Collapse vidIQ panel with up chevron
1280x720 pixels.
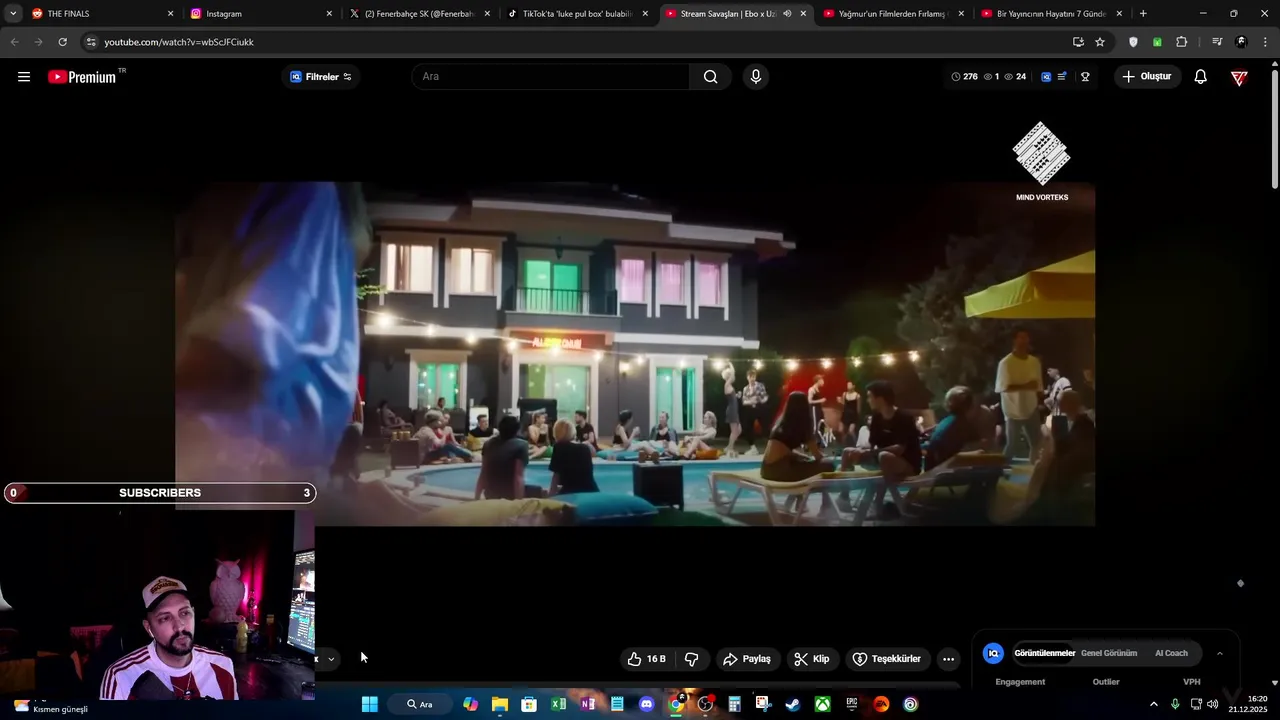(1220, 653)
